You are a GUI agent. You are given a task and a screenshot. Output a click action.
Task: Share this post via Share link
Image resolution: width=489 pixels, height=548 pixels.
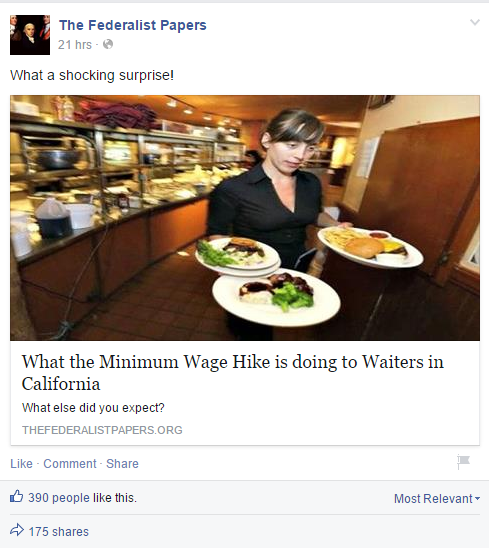point(122,464)
